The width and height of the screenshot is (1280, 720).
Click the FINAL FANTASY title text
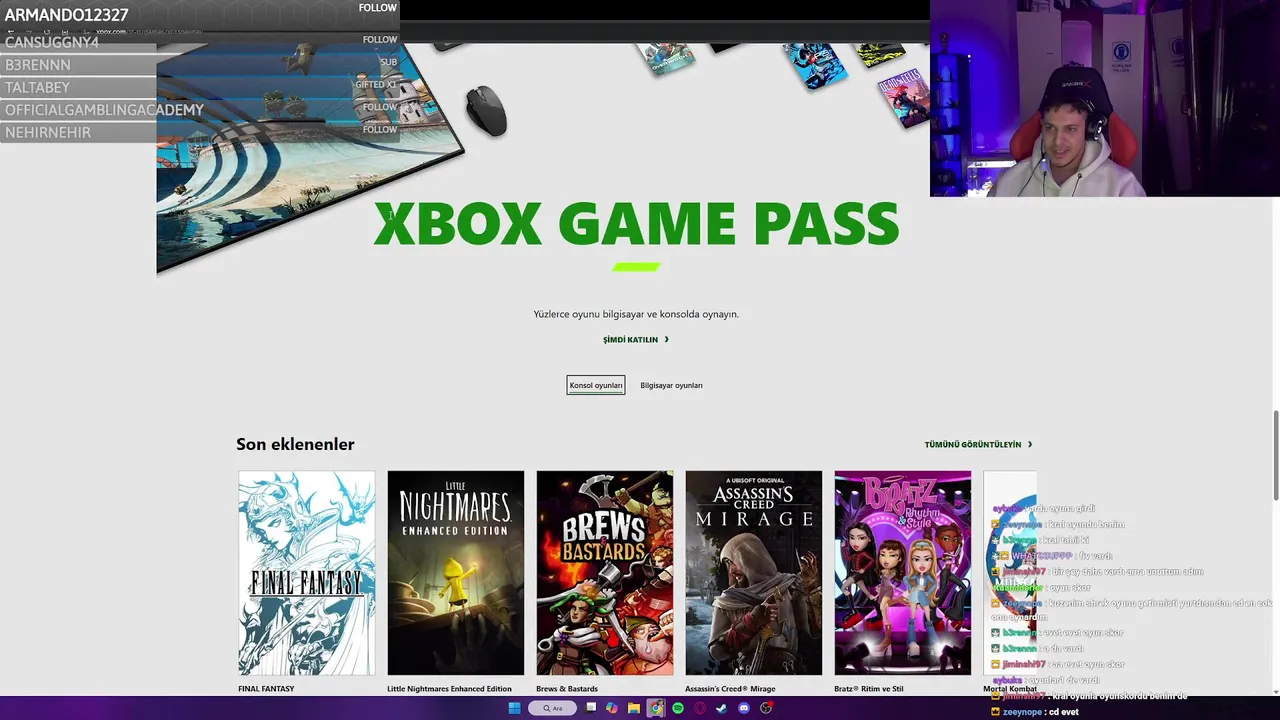tap(266, 689)
